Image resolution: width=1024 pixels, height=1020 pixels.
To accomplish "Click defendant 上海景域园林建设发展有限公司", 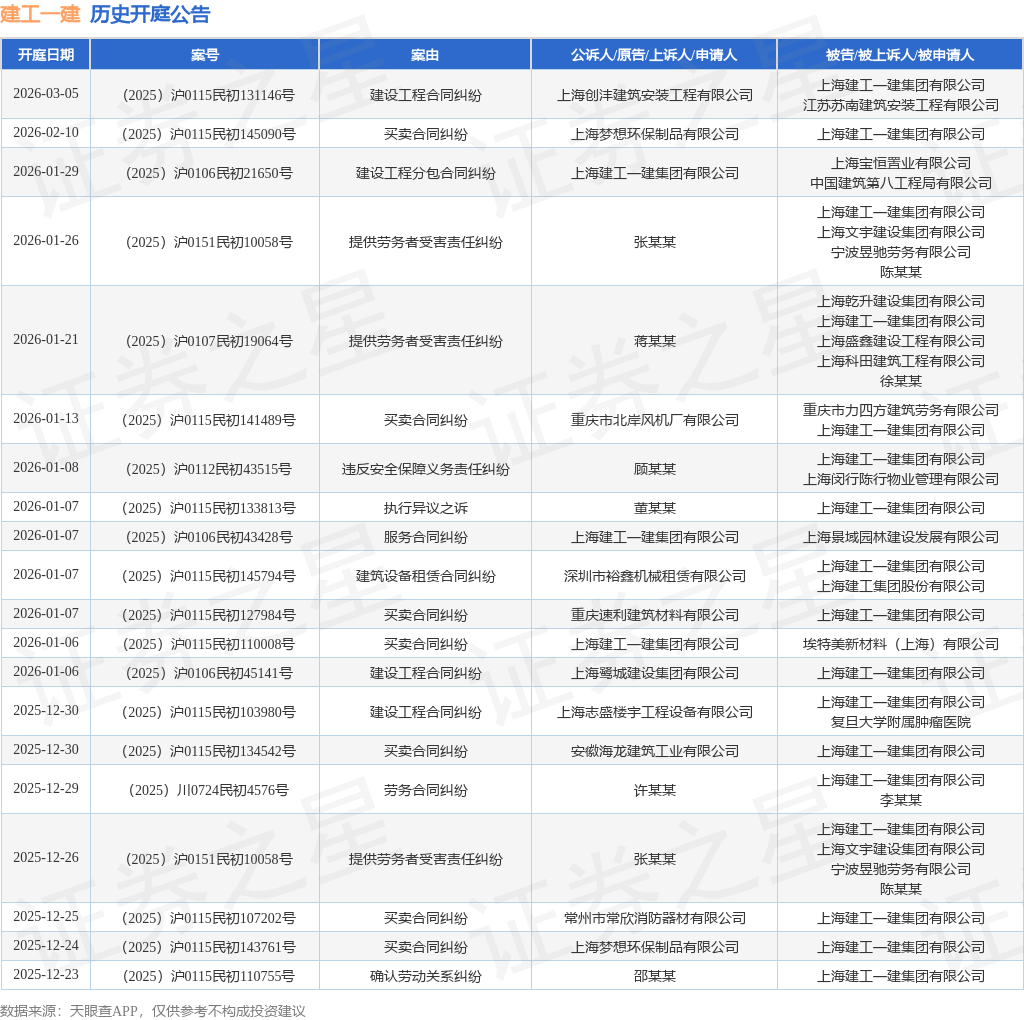I will (x=901, y=537).
